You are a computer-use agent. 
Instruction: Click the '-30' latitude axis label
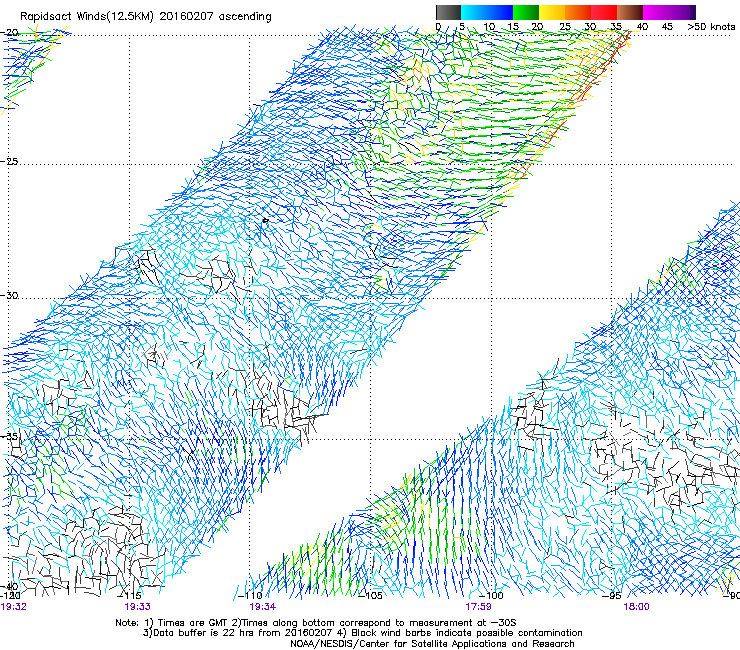[9, 295]
